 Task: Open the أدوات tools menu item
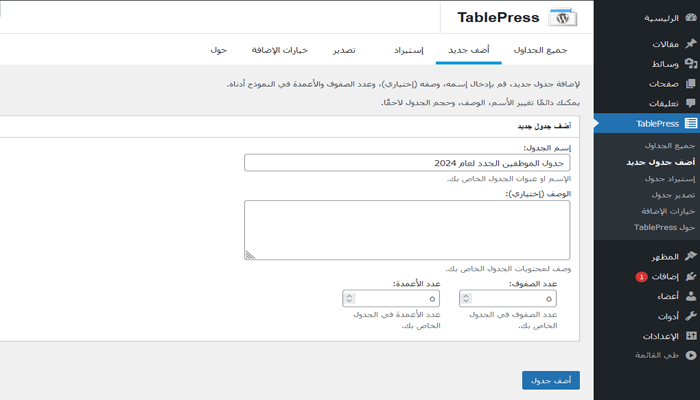coord(647,316)
